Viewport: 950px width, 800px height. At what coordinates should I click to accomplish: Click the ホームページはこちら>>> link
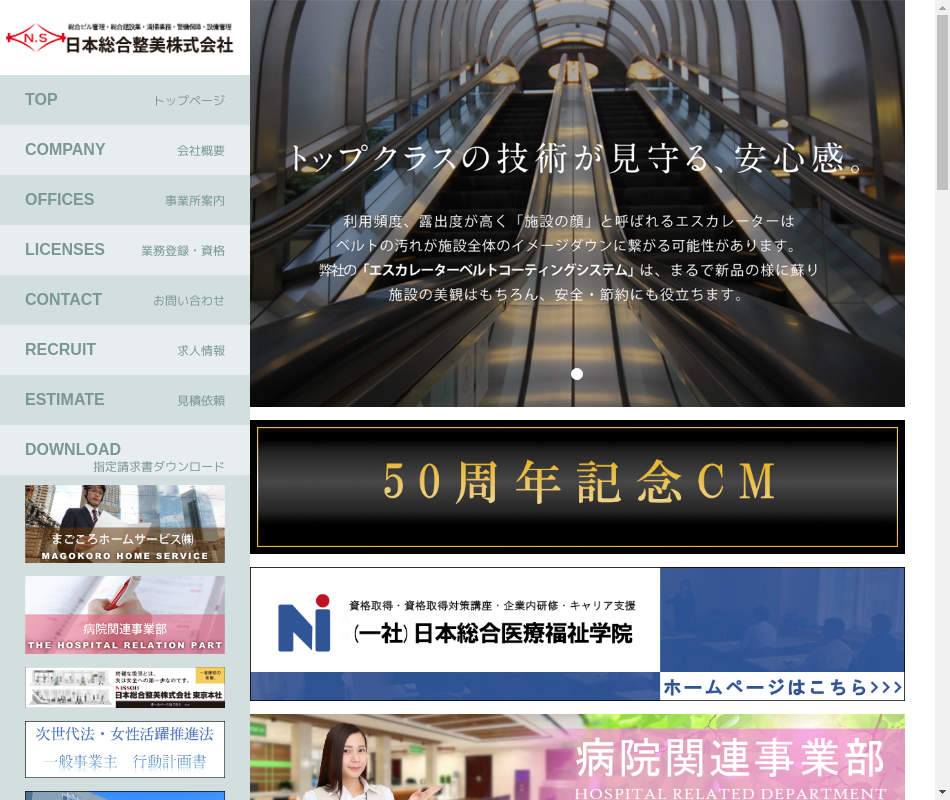pyautogui.click(x=782, y=687)
